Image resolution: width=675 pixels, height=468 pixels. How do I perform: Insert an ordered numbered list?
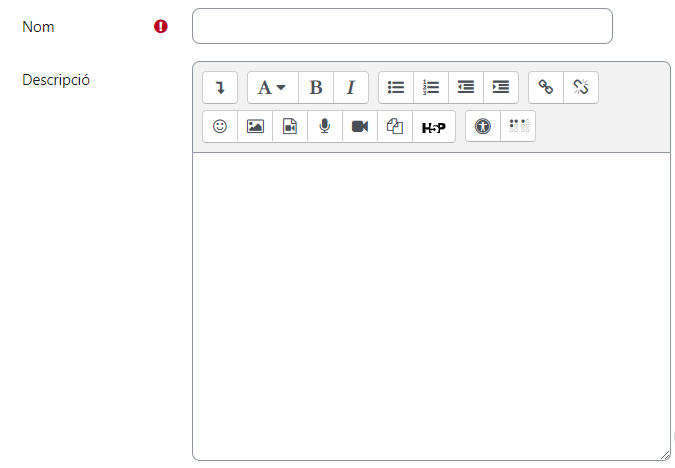[431, 87]
